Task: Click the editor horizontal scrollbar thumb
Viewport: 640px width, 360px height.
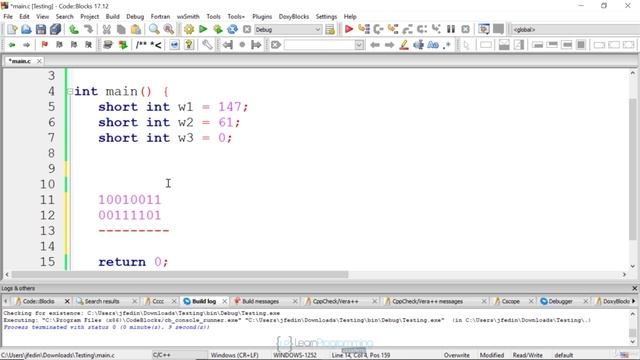Action: click(x=180, y=275)
